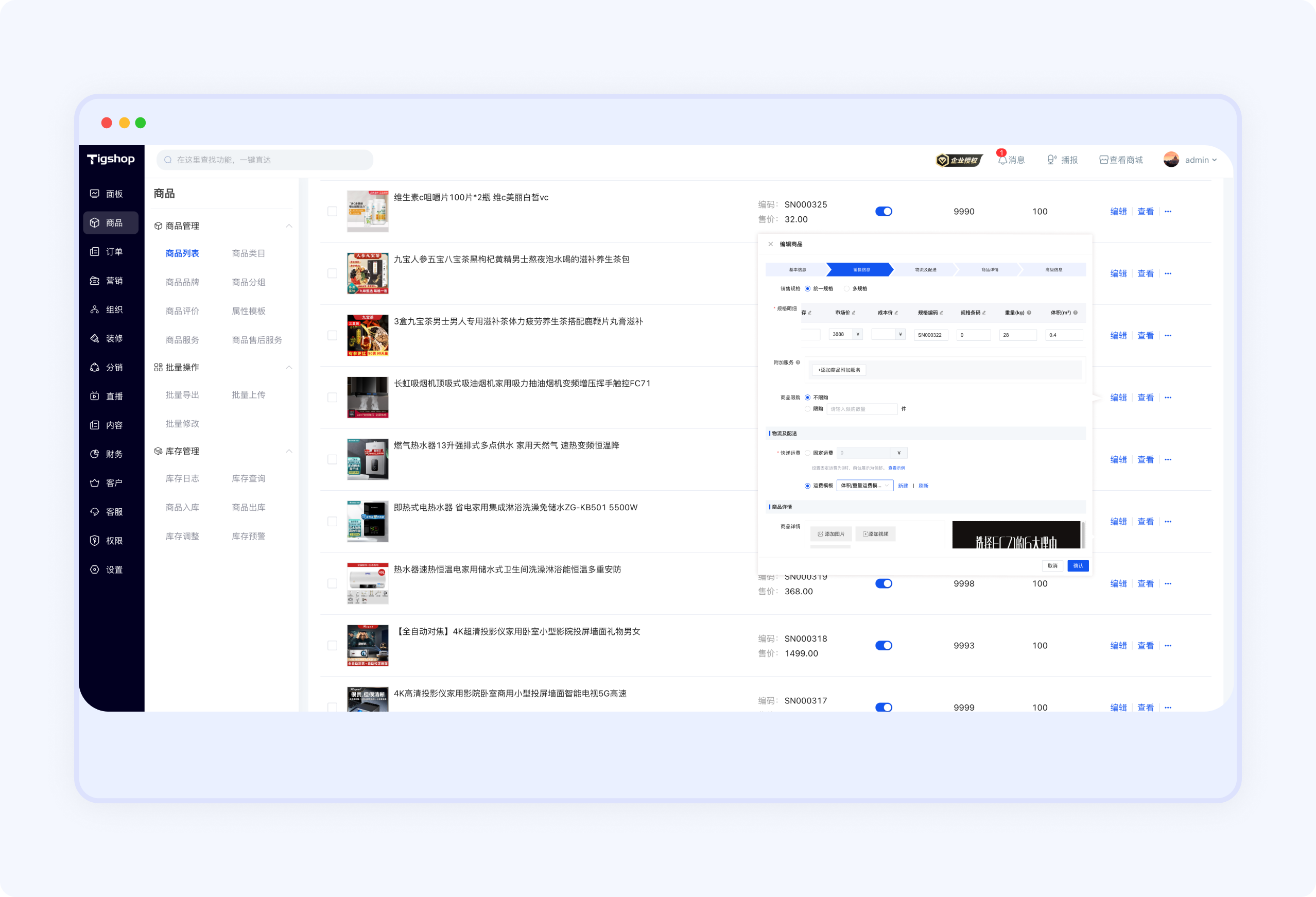
Task: Collapse the 库存管理 menu group
Action: (289, 451)
